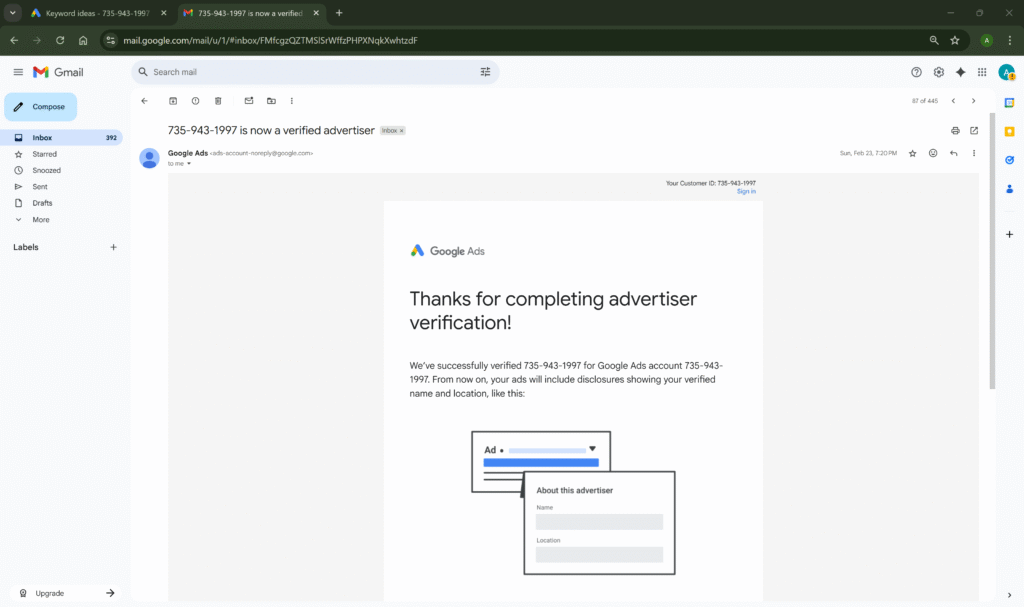
Task: Star the verified advertiser email
Action: 912,153
